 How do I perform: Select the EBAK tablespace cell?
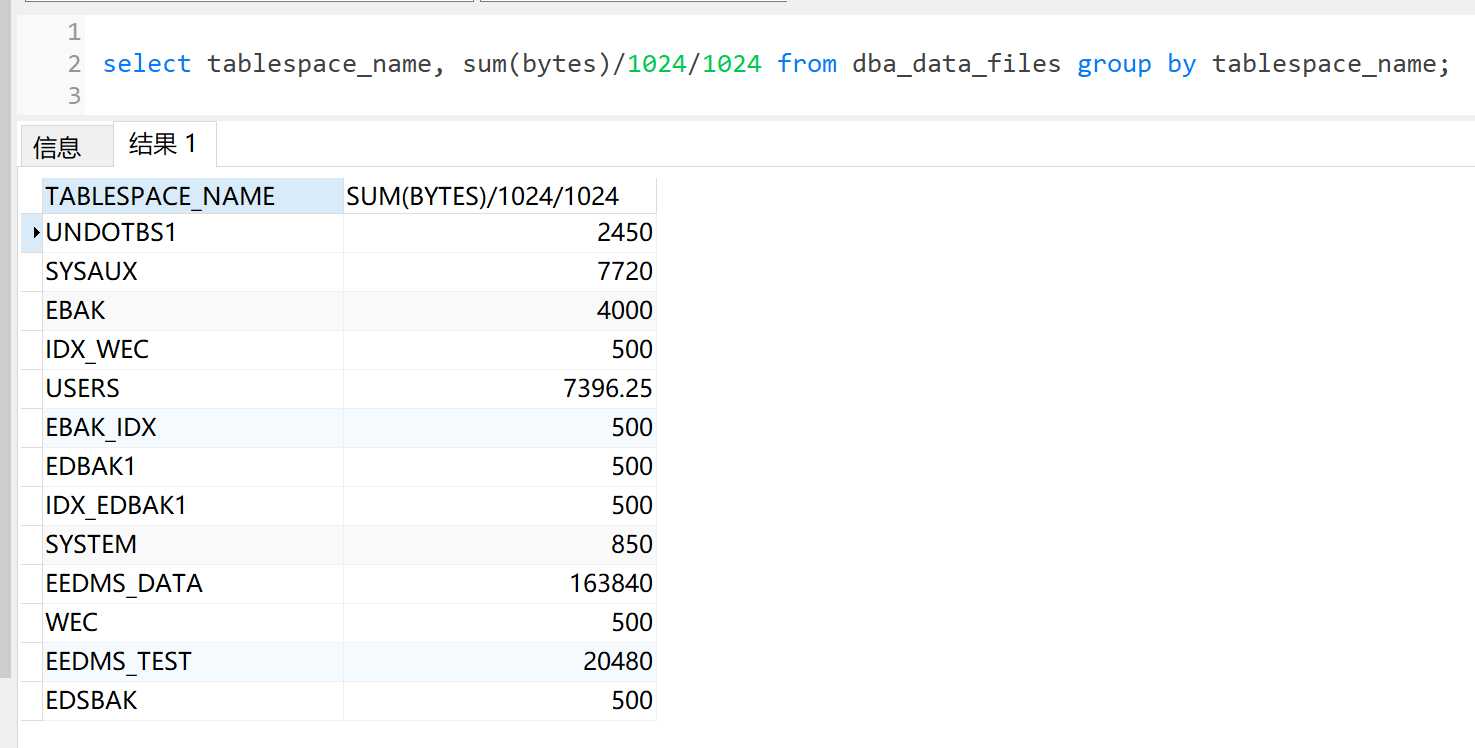coord(193,311)
